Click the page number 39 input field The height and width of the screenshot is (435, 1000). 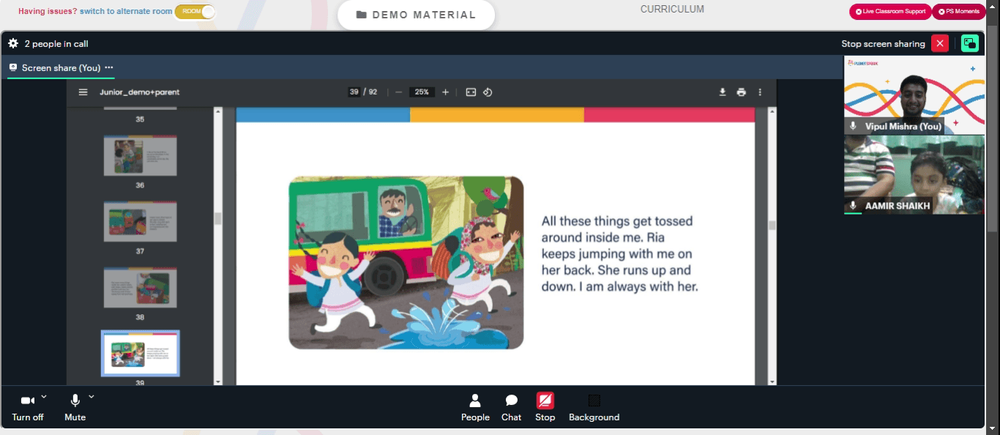[x=354, y=92]
